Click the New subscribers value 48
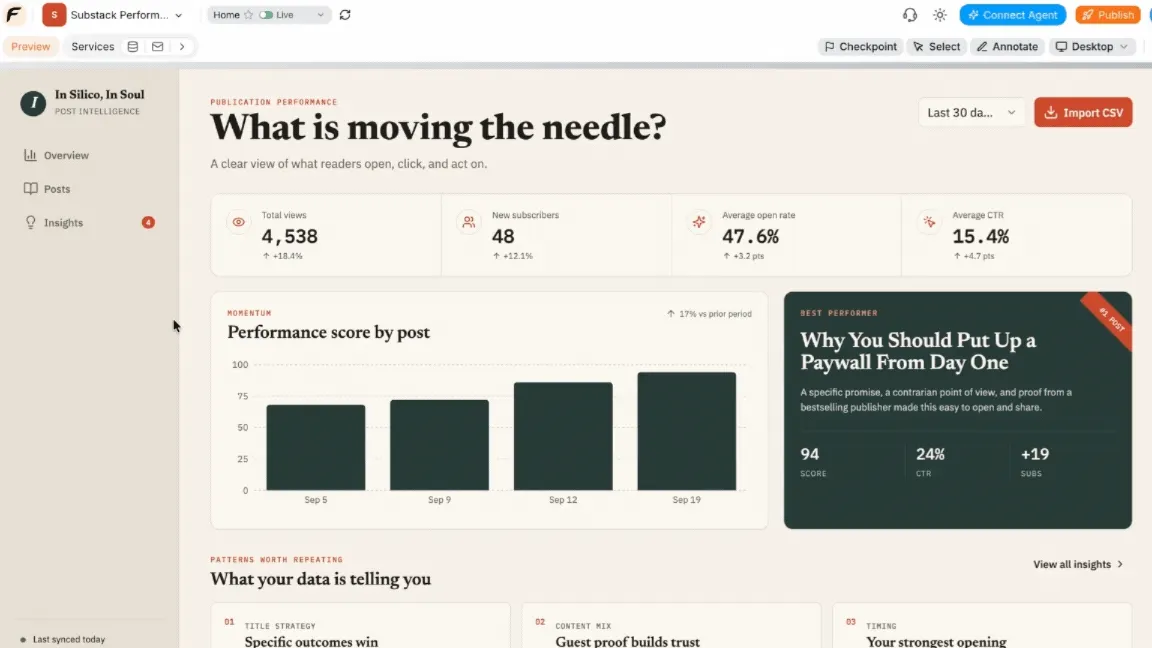This screenshot has width=1152, height=648. pyautogui.click(x=503, y=237)
